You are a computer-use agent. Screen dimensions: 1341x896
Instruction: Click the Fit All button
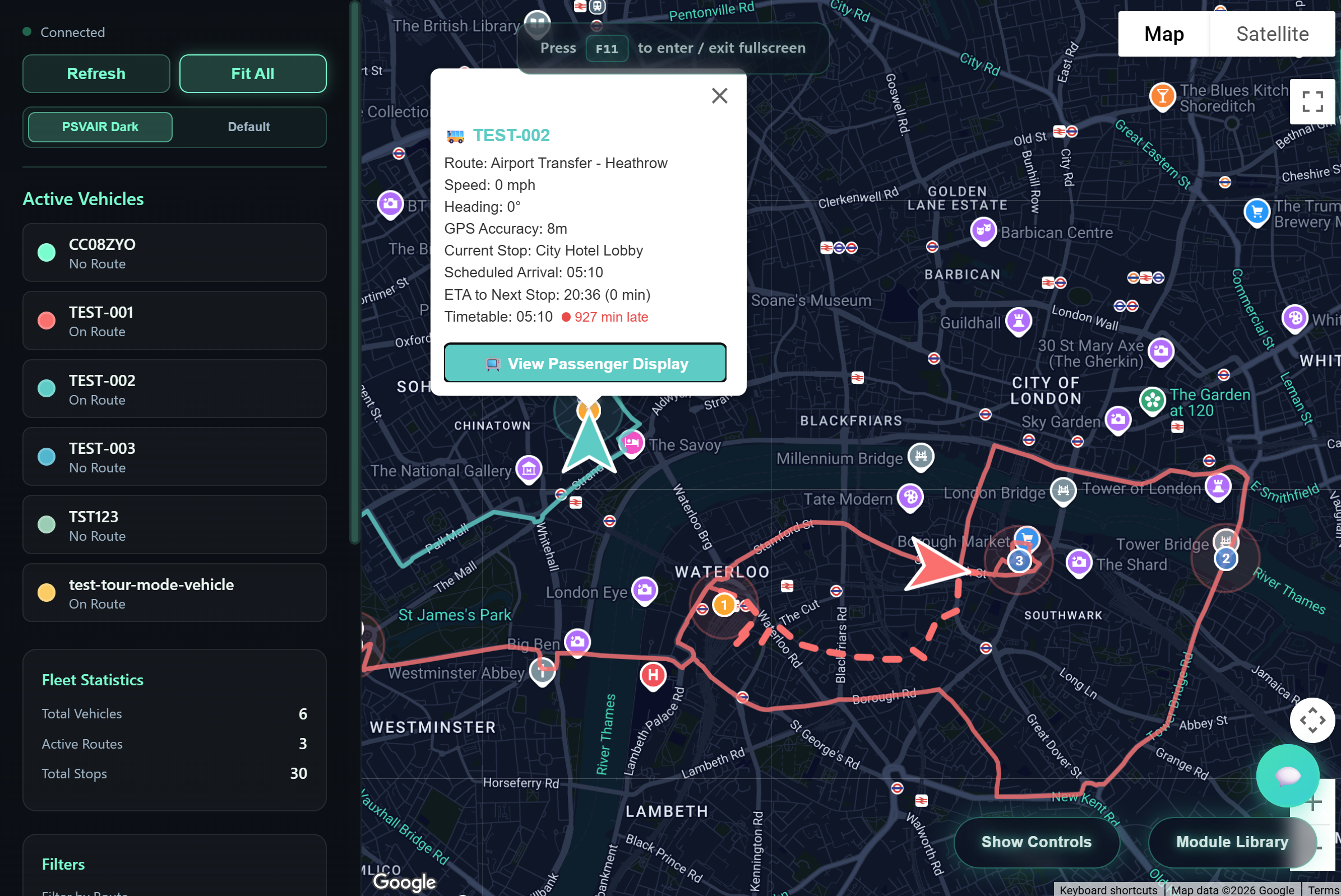[253, 74]
